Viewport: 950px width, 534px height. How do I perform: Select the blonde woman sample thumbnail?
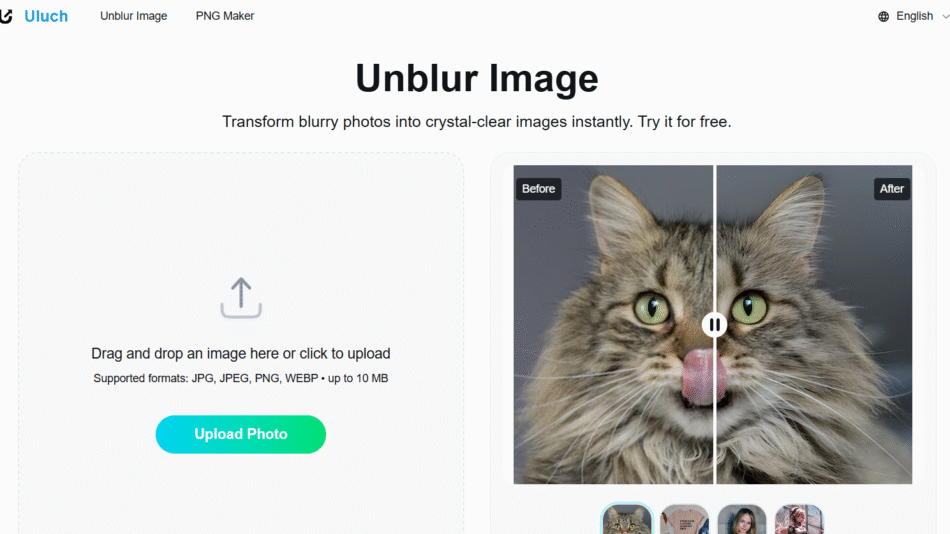pos(742,519)
